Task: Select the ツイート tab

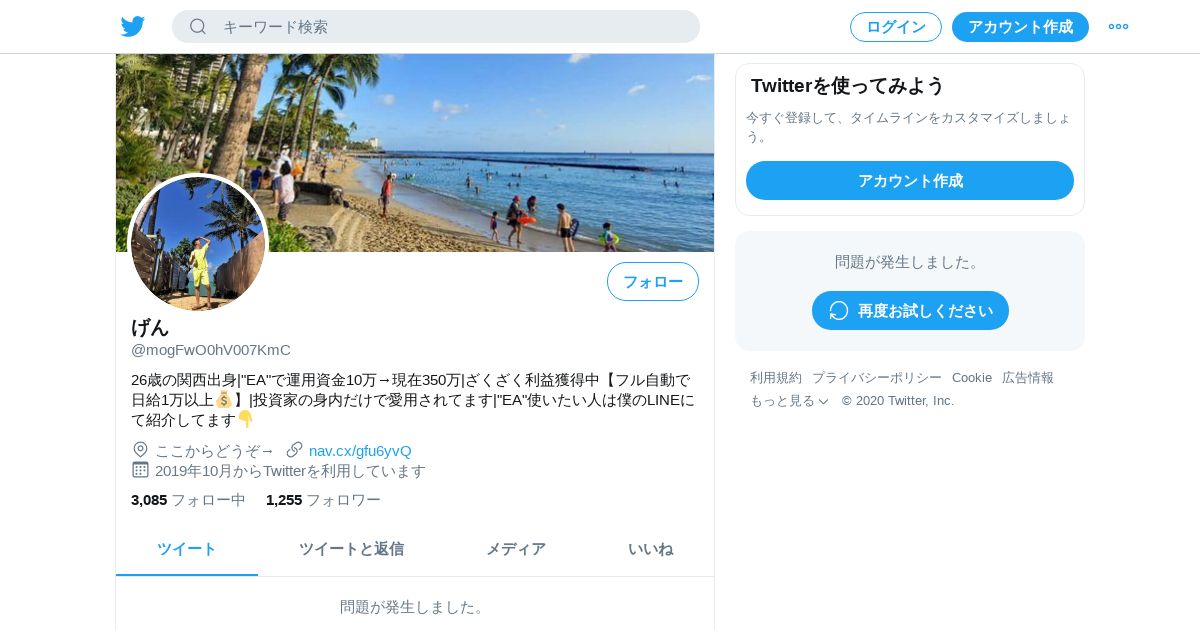Action: click(187, 549)
